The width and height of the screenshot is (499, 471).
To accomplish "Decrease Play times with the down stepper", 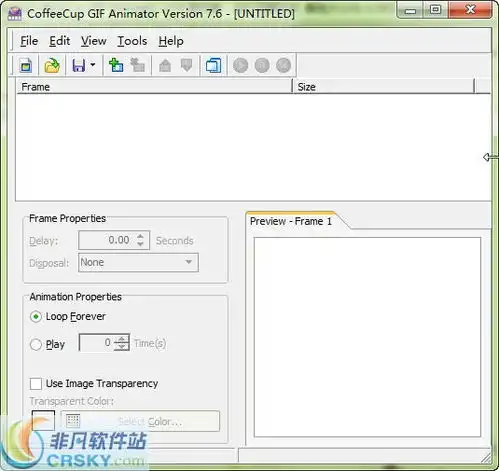I will (x=122, y=347).
